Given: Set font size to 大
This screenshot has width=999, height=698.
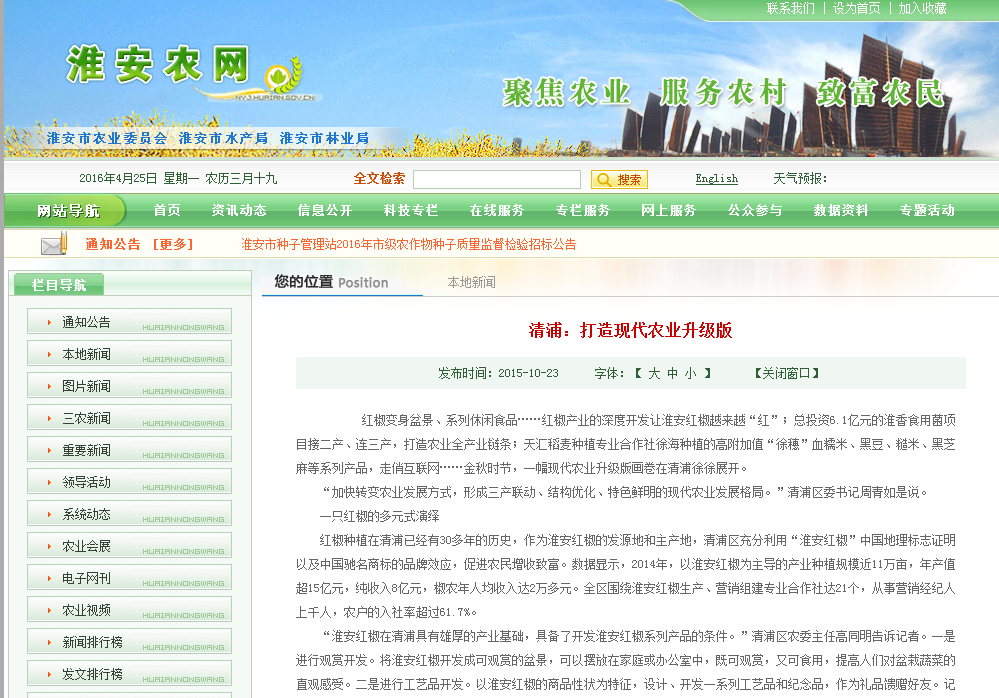Looking at the screenshot, I should pos(654,373).
